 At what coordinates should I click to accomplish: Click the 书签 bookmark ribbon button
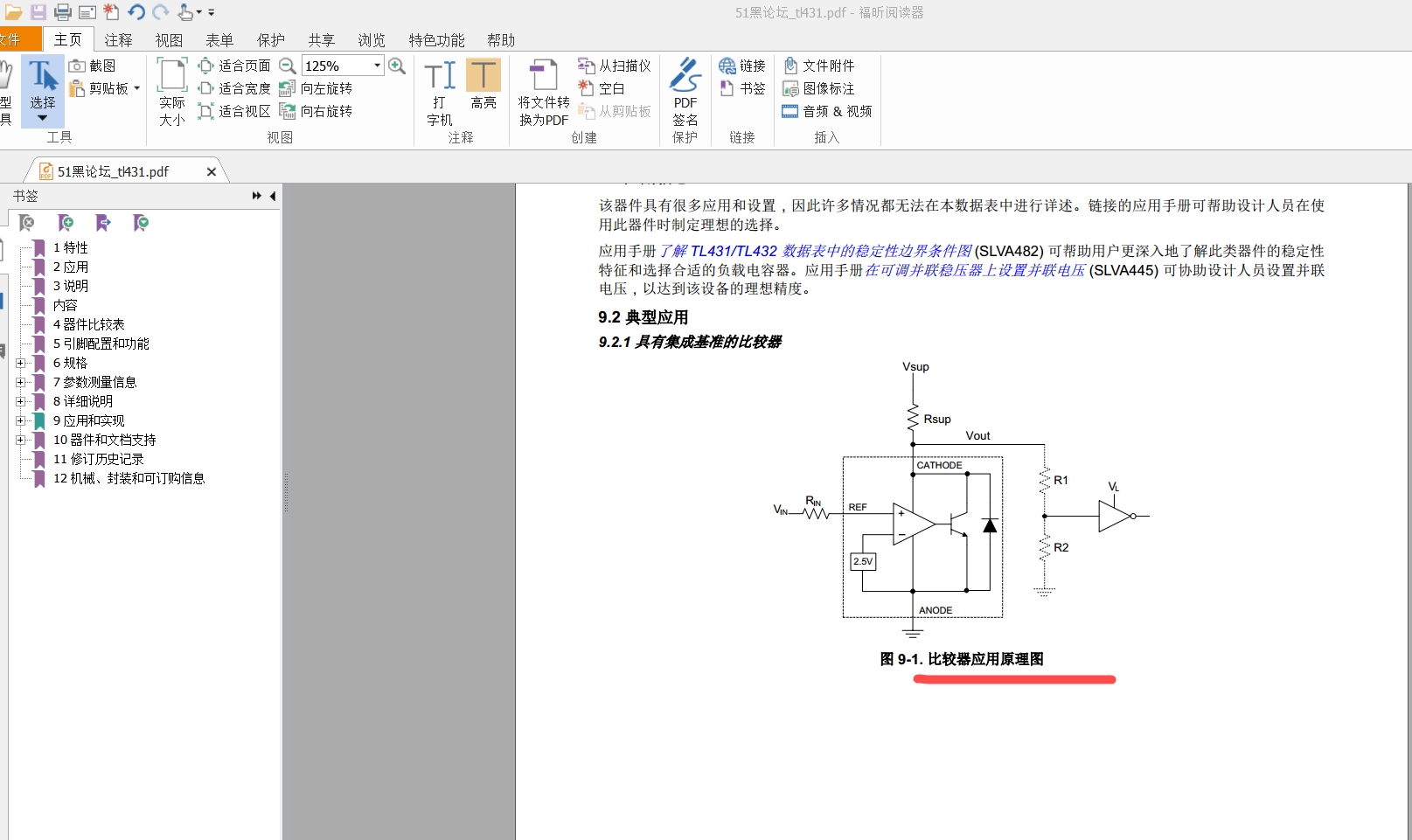click(x=742, y=88)
